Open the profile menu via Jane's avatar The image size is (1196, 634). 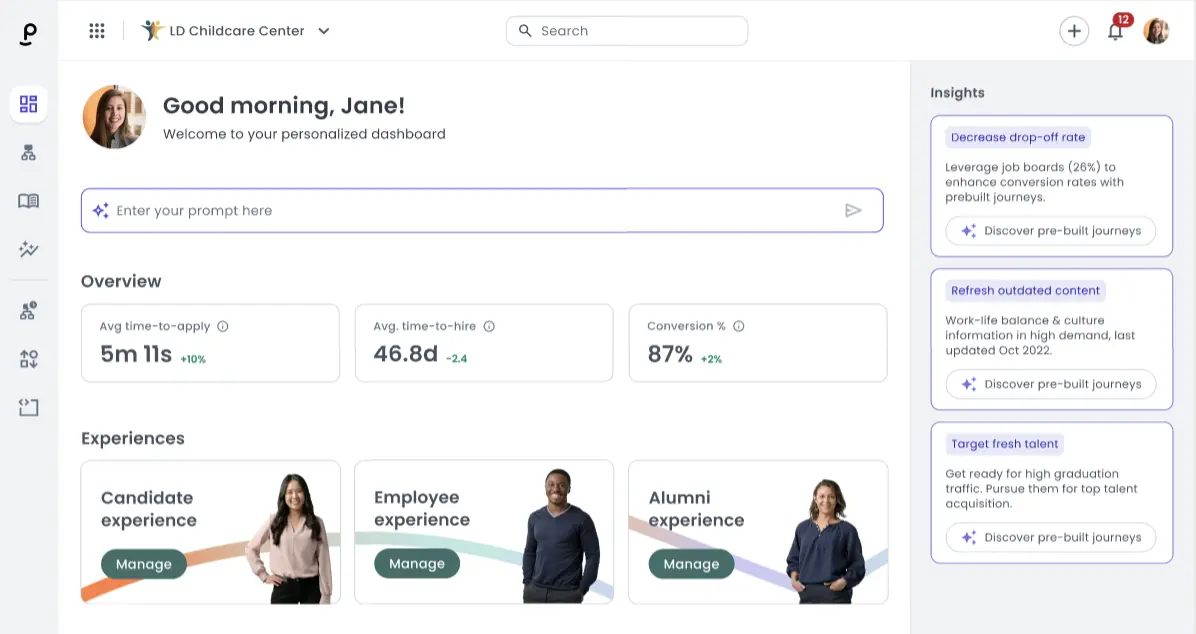1157,30
